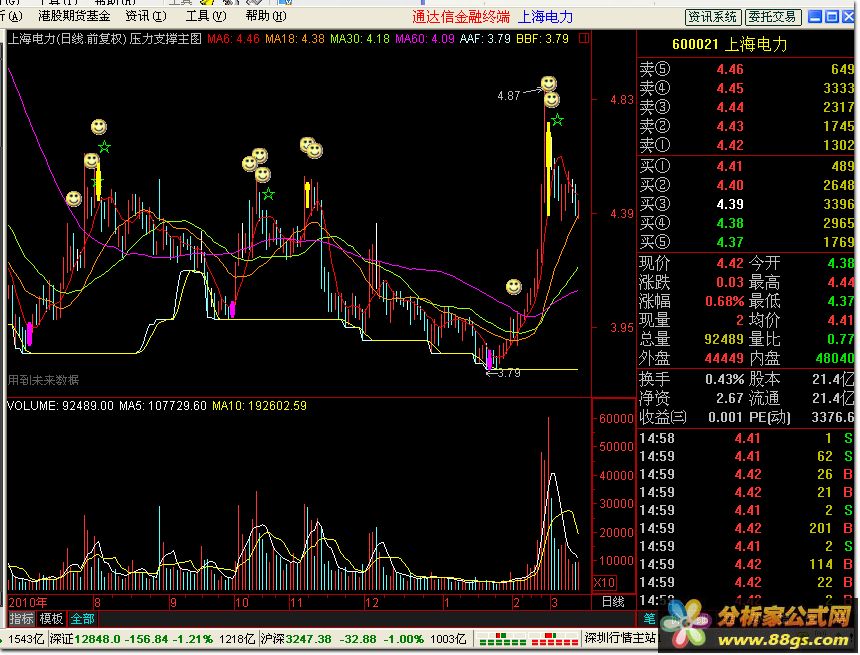This screenshot has height=655, width=860.
Task: Click the 现价 value 4.42
Action: pyautogui.click(x=730, y=263)
